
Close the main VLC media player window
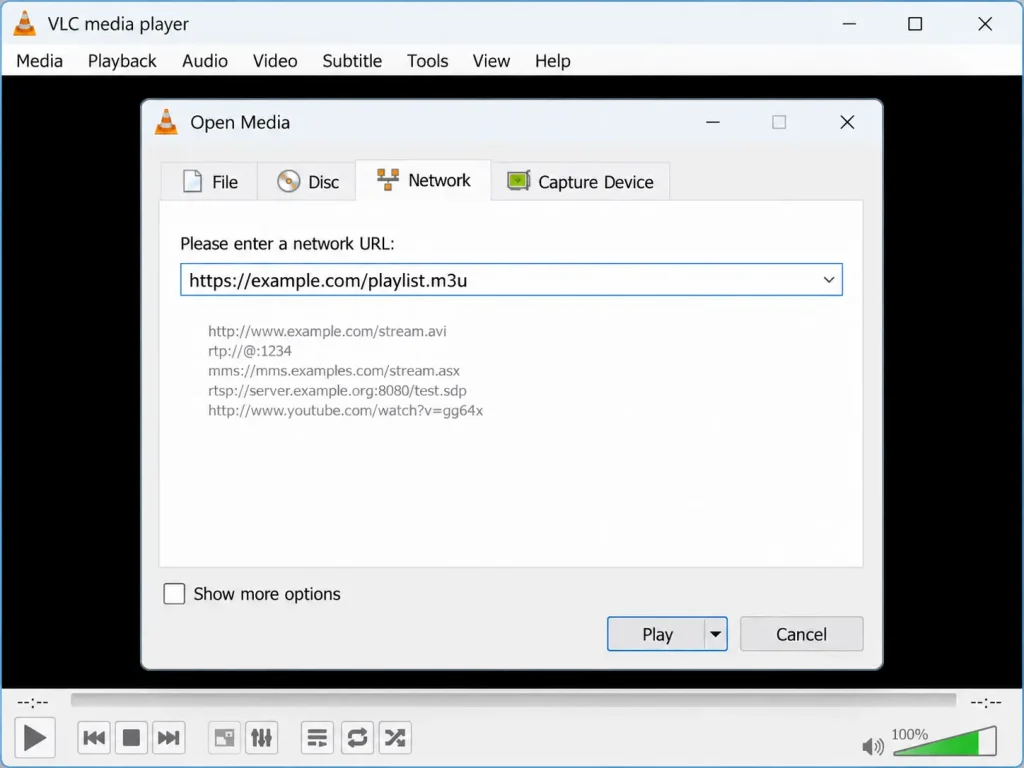click(x=985, y=24)
